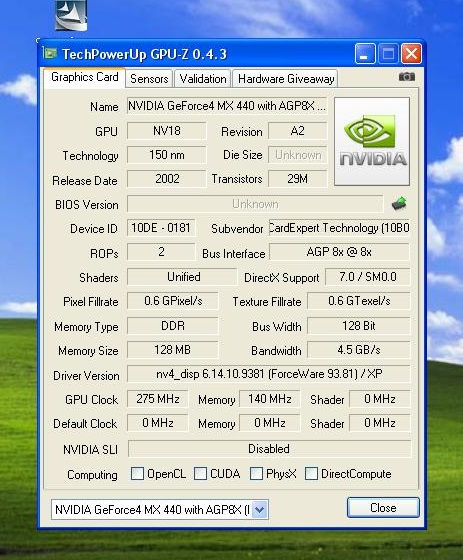Check the PhysX checkbox
Viewport: 463px width, 560px height.
click(256, 474)
